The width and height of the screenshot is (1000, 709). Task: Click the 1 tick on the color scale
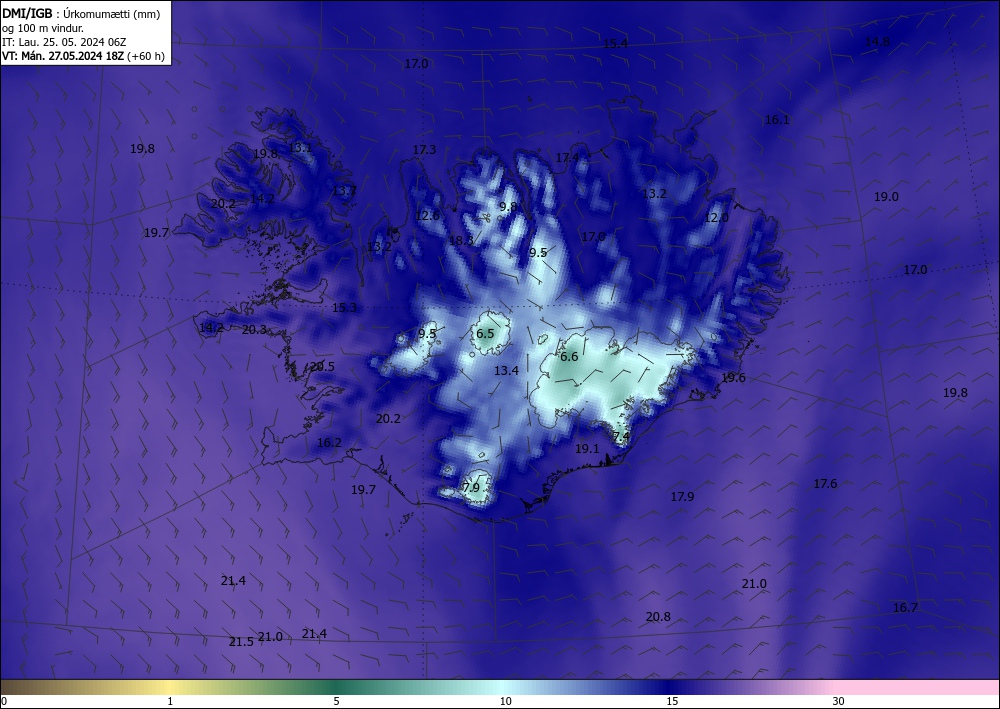[170, 701]
